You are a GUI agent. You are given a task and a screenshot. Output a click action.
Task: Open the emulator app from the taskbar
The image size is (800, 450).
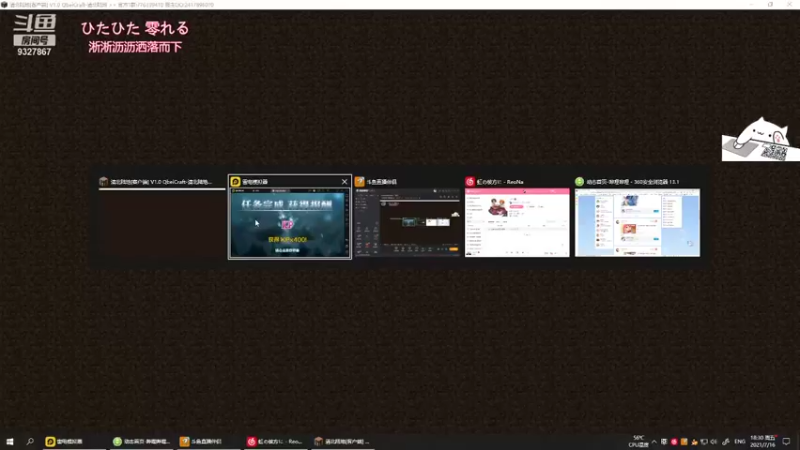click(74, 441)
